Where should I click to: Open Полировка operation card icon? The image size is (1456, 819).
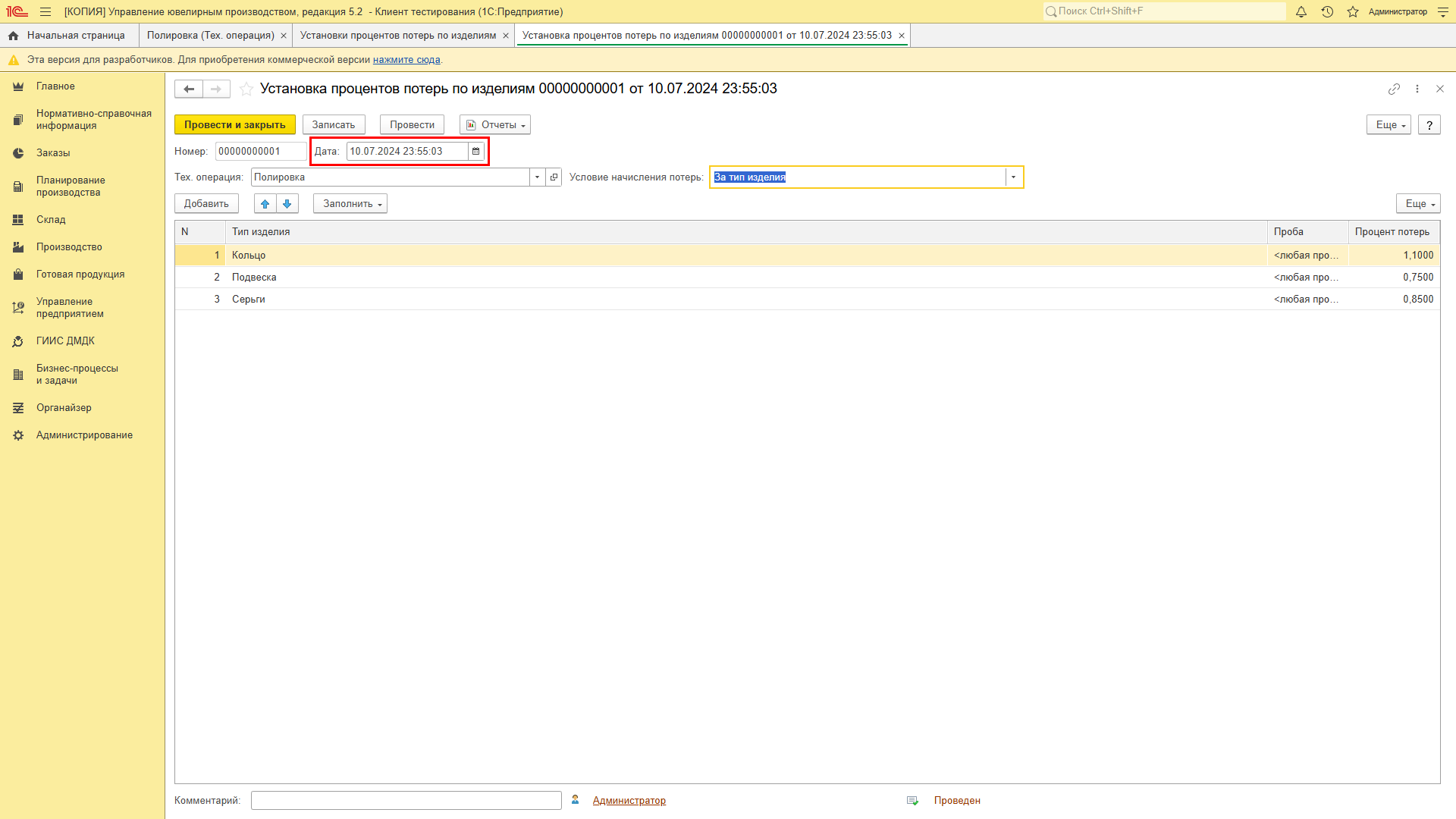(x=554, y=177)
